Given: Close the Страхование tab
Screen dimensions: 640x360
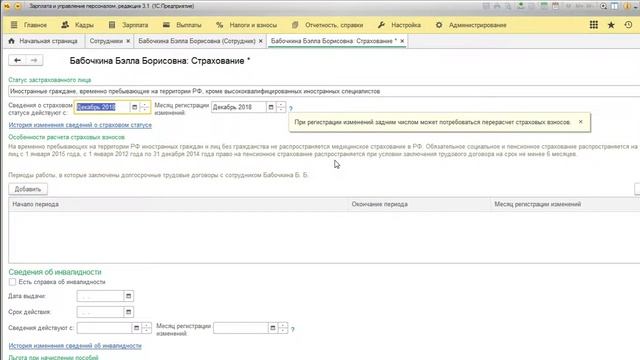Looking at the screenshot, I should tap(402, 41).
